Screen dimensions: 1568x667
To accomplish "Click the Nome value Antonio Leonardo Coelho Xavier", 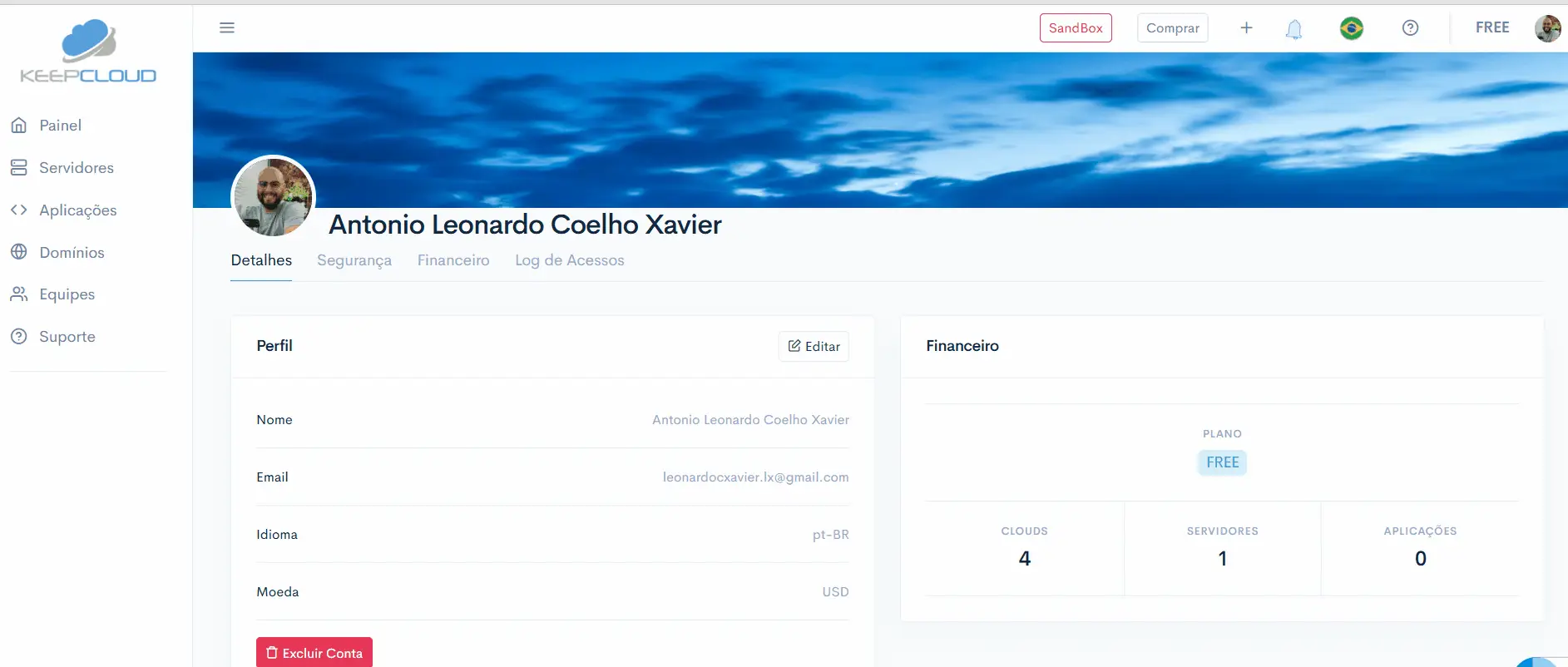I will click(x=750, y=420).
